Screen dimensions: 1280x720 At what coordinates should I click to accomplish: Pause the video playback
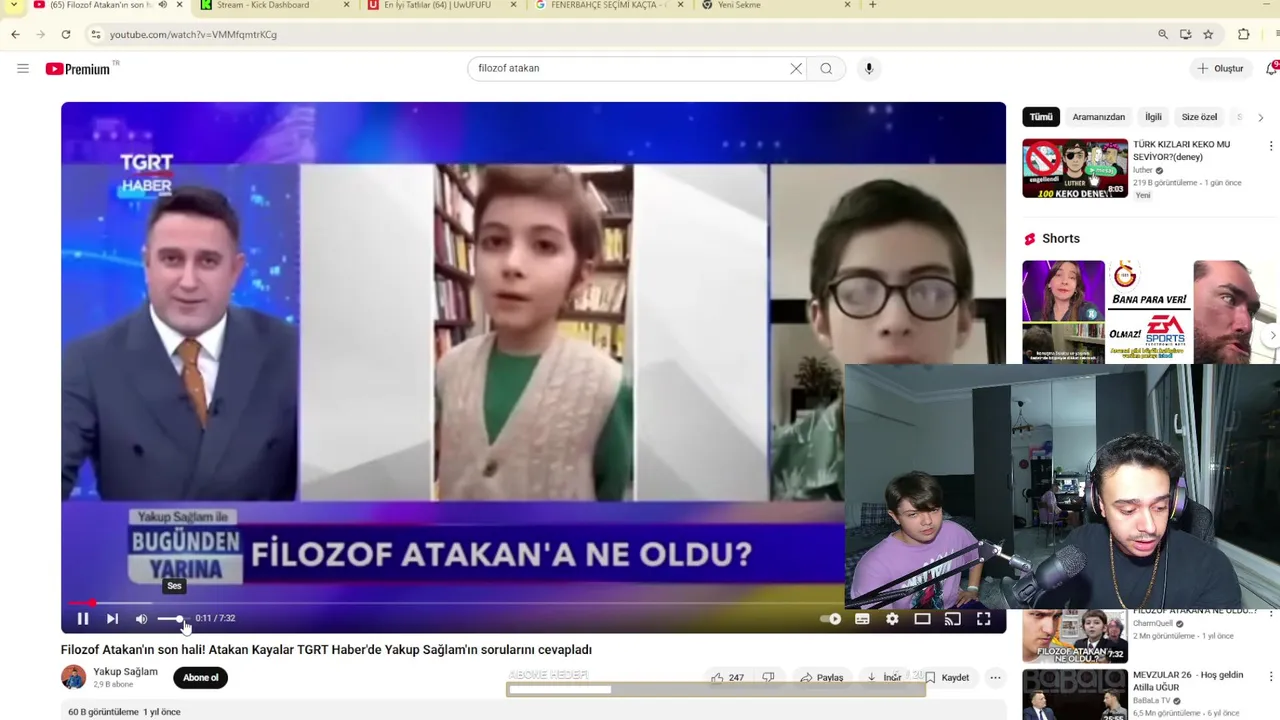coord(83,619)
